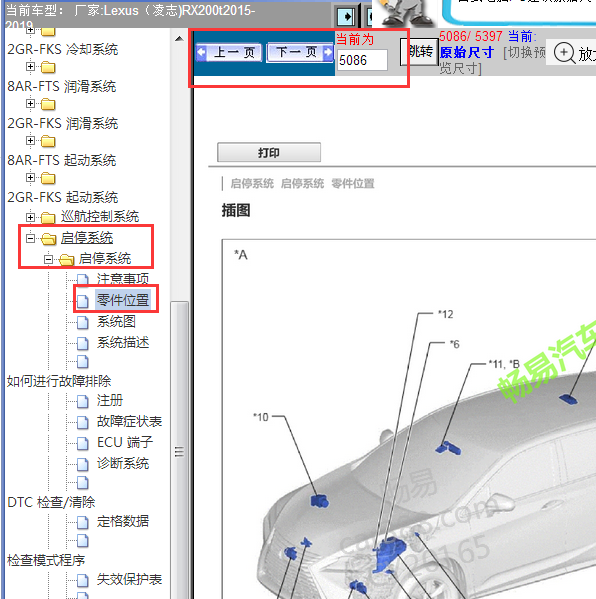
Task: Click the arrow icon button in title bar
Action: (346, 16)
